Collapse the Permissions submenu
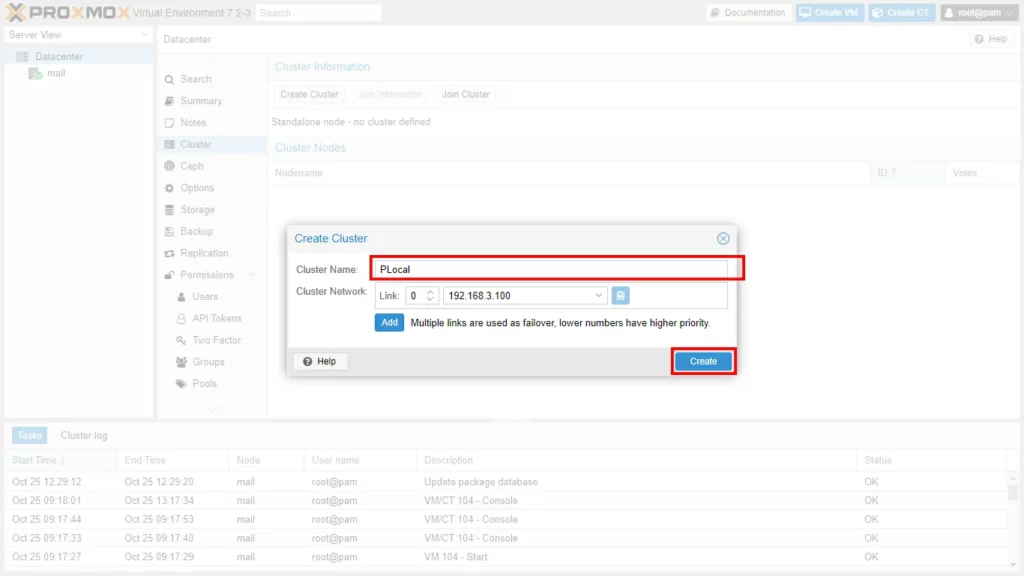Viewport: 1024px width, 576px height. [252, 275]
